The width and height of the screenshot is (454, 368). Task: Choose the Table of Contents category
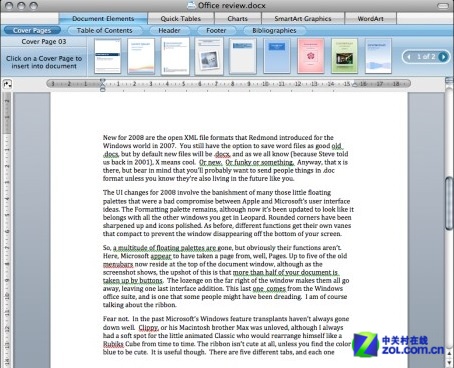tap(105, 30)
